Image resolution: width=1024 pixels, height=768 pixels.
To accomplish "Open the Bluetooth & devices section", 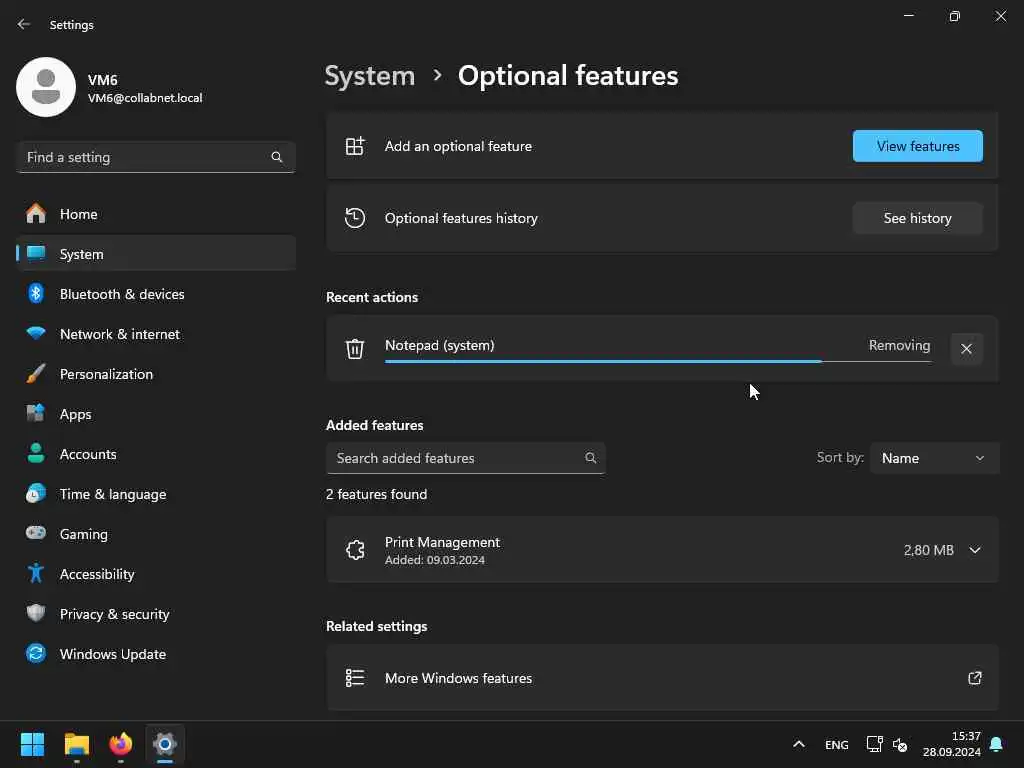I will coord(122,294).
